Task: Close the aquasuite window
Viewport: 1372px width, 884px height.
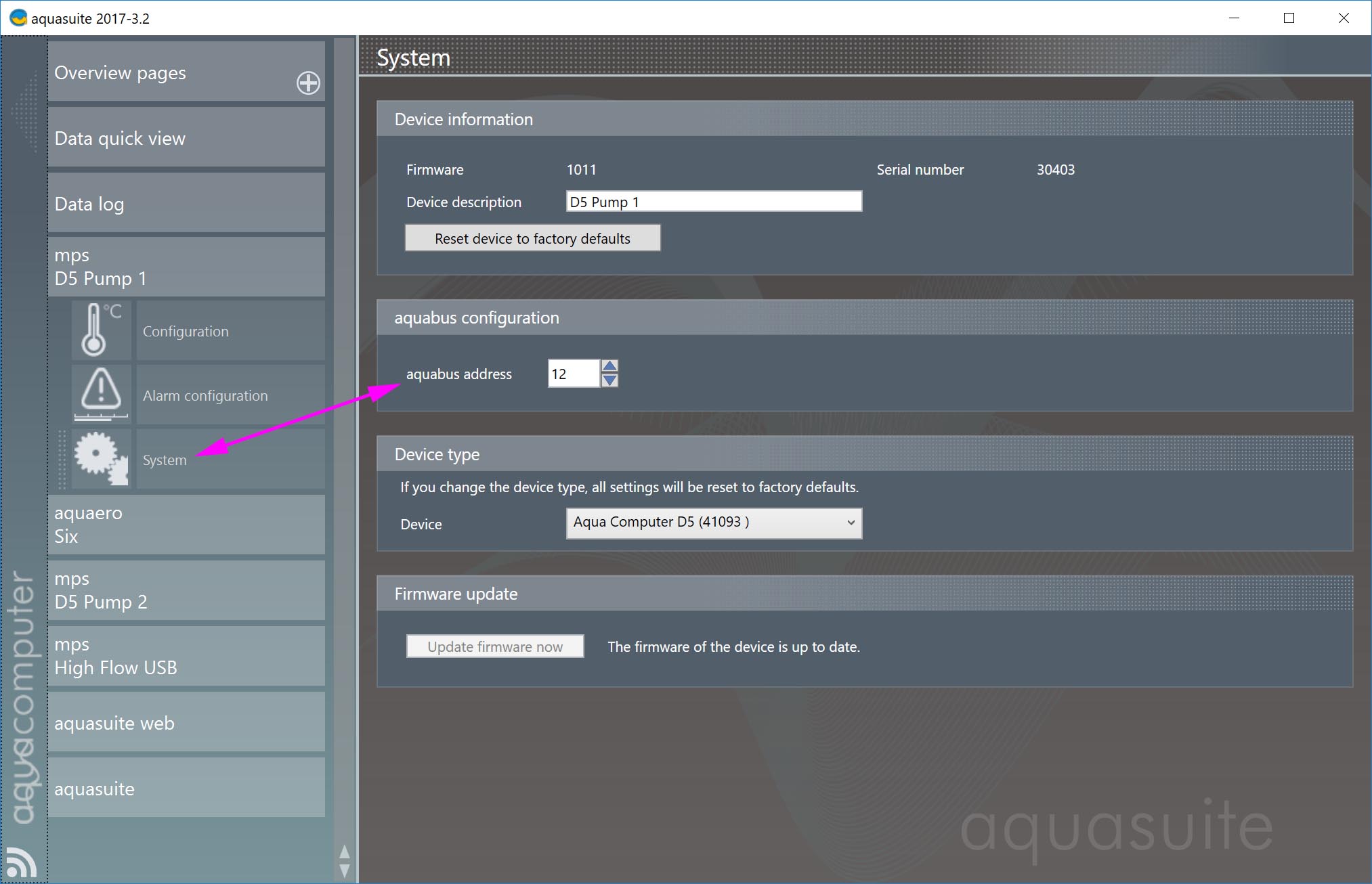Action: (1344, 18)
